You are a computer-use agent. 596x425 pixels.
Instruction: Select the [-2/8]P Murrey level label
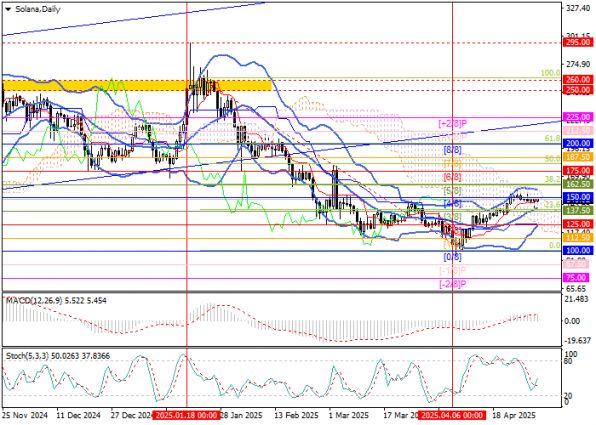[453, 284]
